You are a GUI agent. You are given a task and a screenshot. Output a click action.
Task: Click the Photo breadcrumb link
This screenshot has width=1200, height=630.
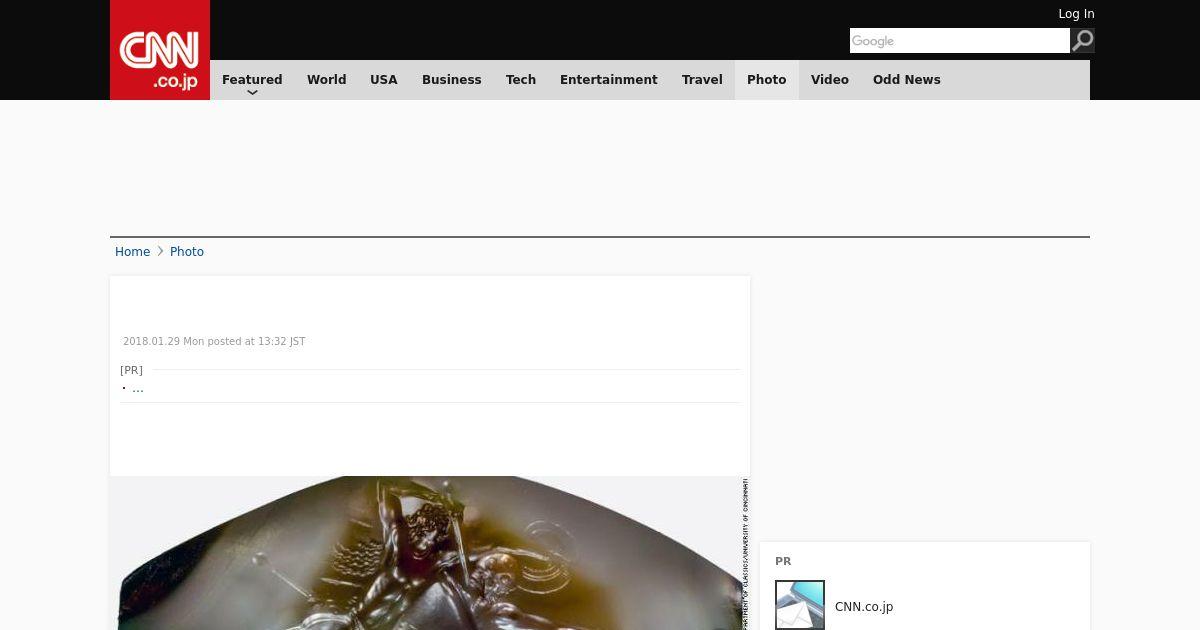point(187,252)
